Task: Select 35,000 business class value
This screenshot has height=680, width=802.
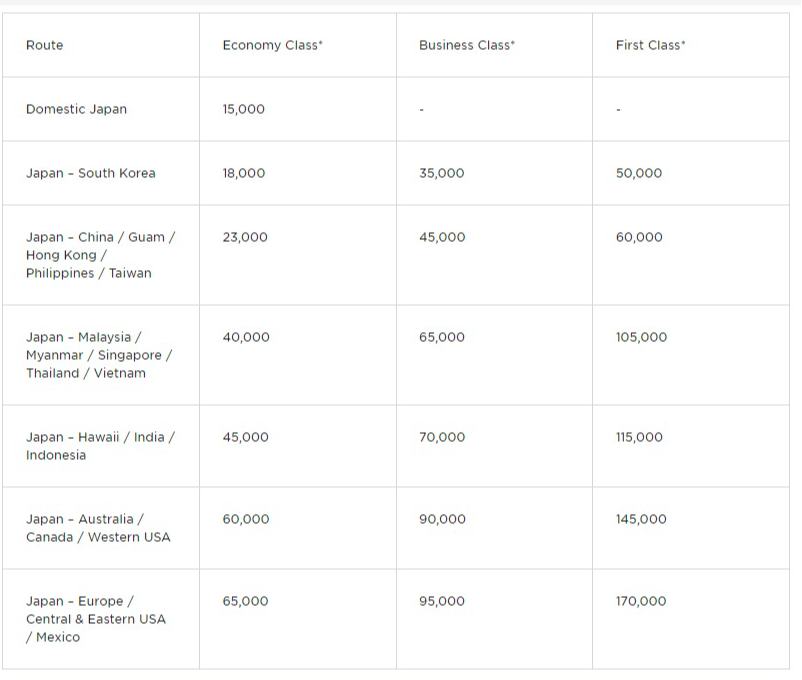Action: pos(441,173)
